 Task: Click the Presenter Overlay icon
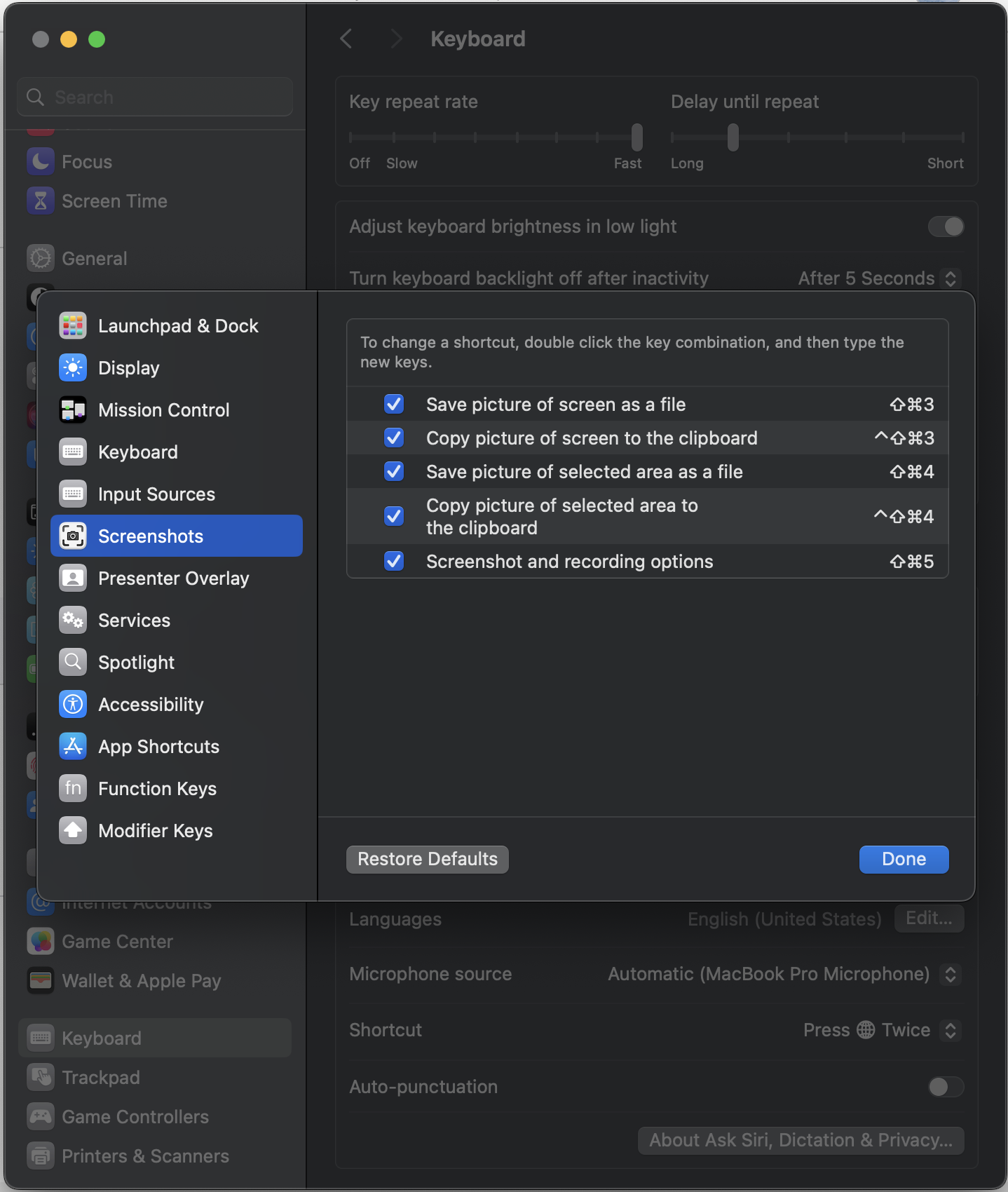point(73,578)
